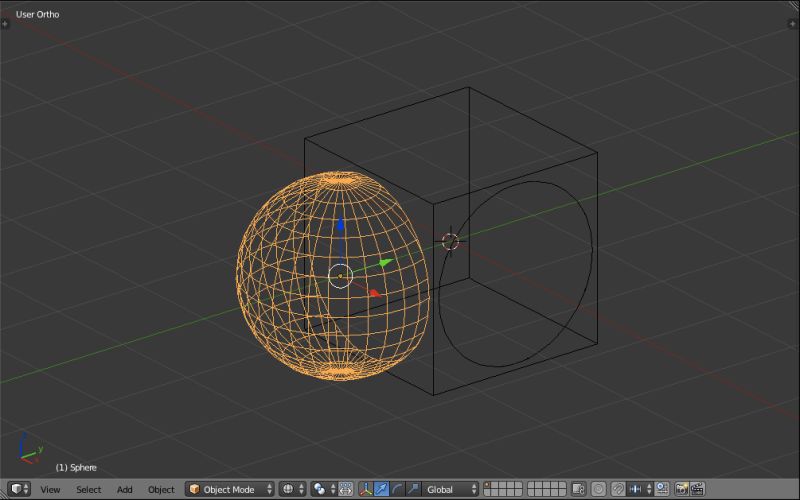Toggle the 3D manipulator axes icon

[x=366, y=489]
